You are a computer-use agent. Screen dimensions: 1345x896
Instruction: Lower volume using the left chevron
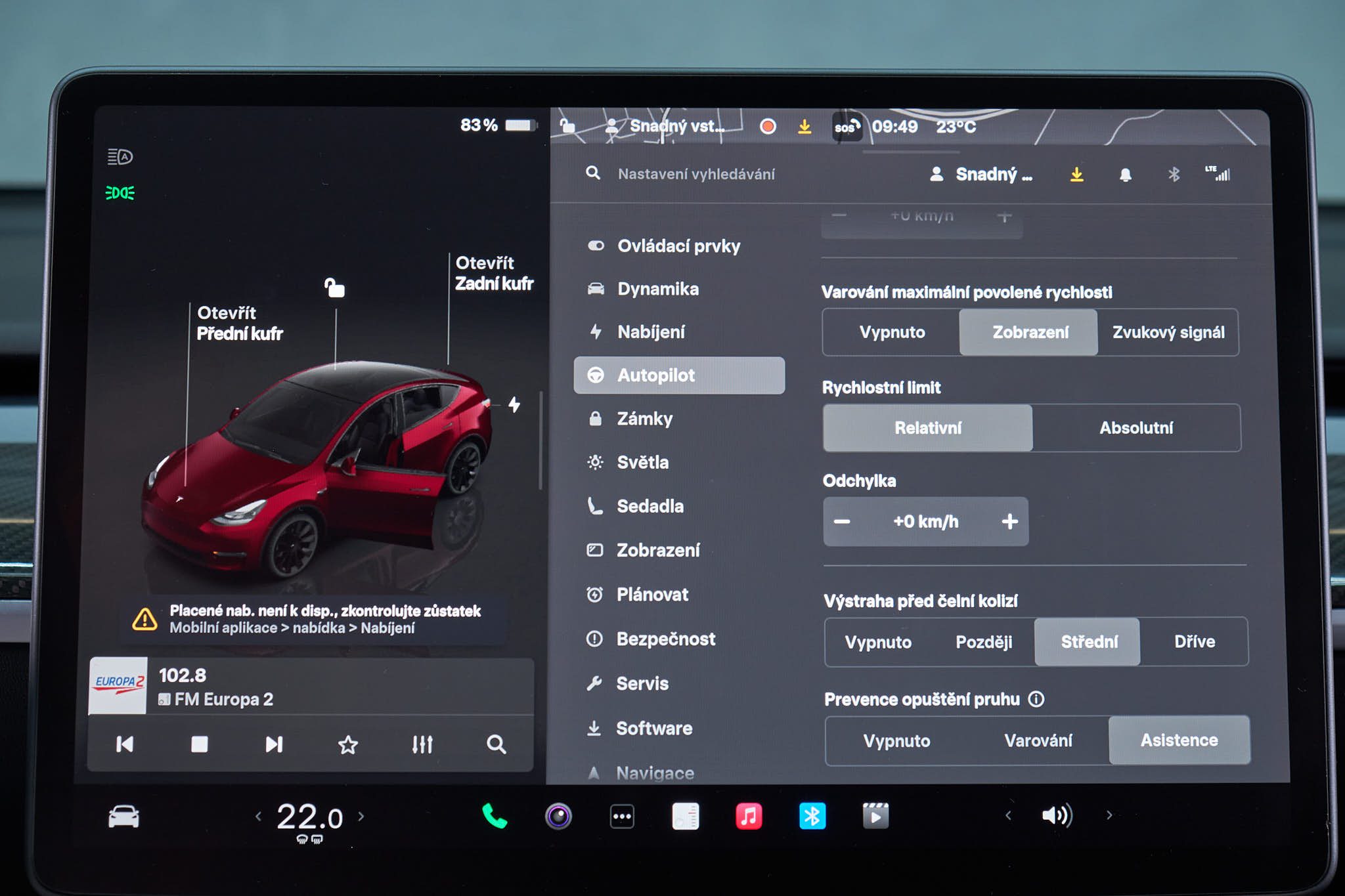click(x=1008, y=815)
